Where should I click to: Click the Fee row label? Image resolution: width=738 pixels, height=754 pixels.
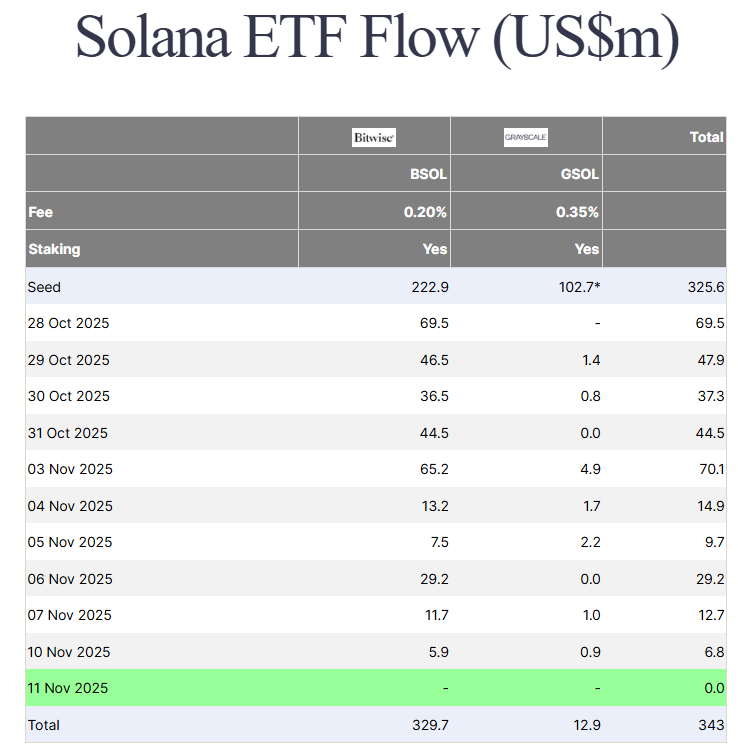40,212
